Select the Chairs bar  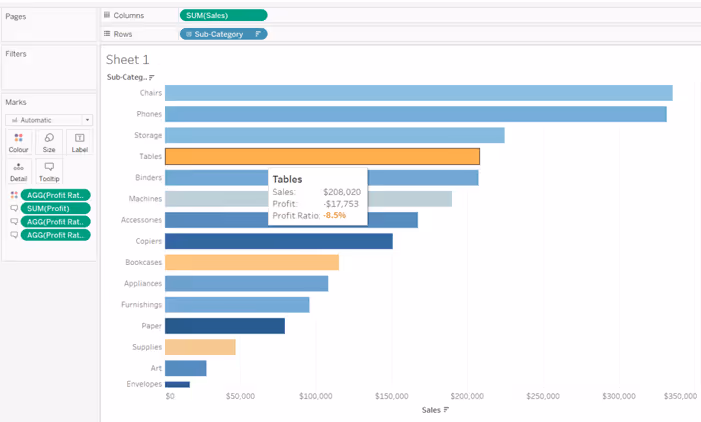click(418, 93)
